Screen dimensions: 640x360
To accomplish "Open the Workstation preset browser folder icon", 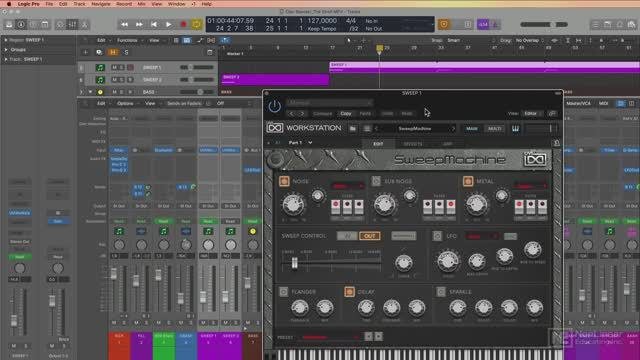I will tap(353, 129).
